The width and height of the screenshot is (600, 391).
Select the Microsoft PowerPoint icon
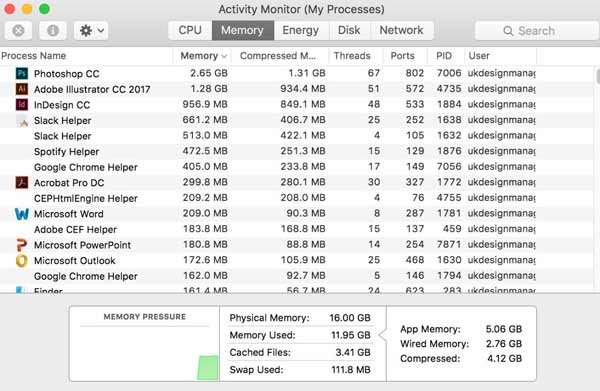click(x=22, y=245)
